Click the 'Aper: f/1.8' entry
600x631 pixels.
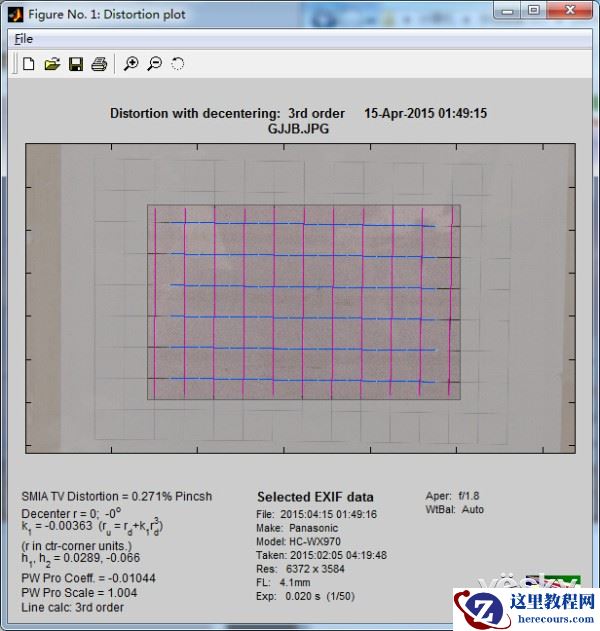(x=452, y=496)
